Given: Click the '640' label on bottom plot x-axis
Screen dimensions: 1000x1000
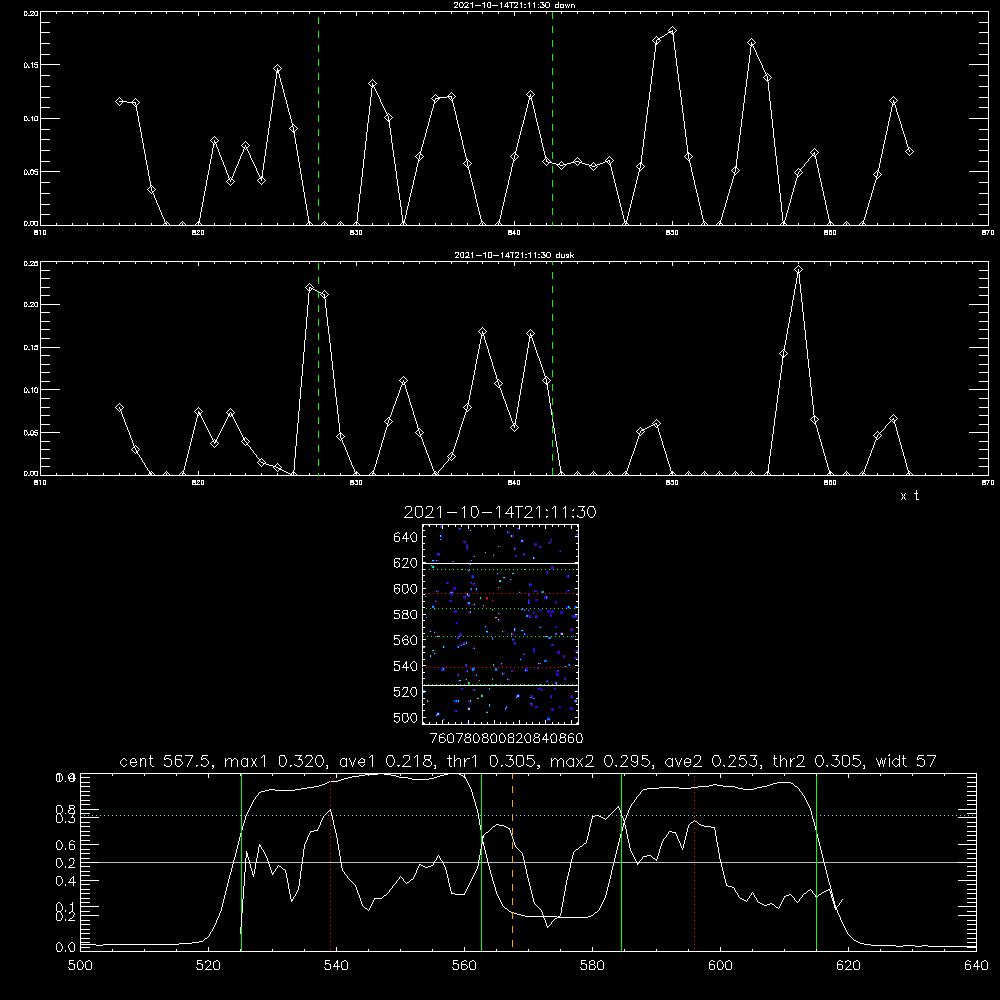Looking at the screenshot, I should pos(976,966).
